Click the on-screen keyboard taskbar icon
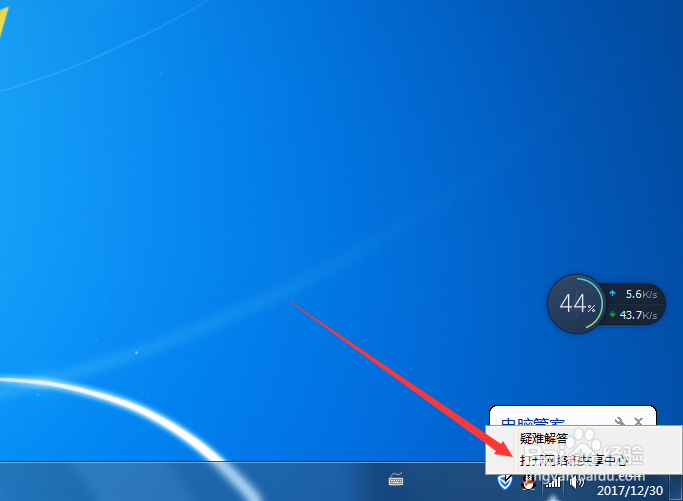 click(396, 479)
